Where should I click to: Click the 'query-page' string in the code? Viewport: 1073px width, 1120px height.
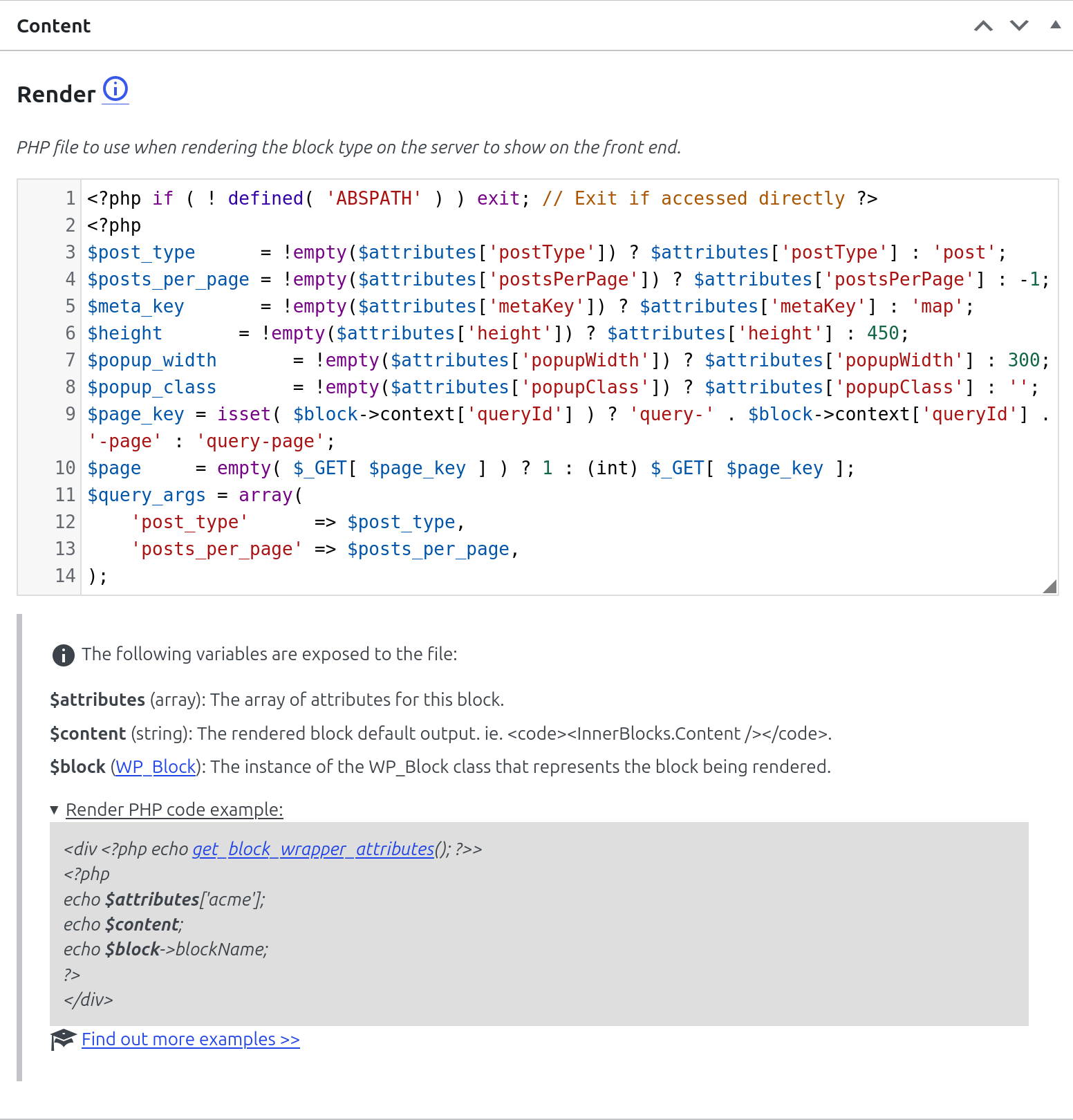[260, 441]
